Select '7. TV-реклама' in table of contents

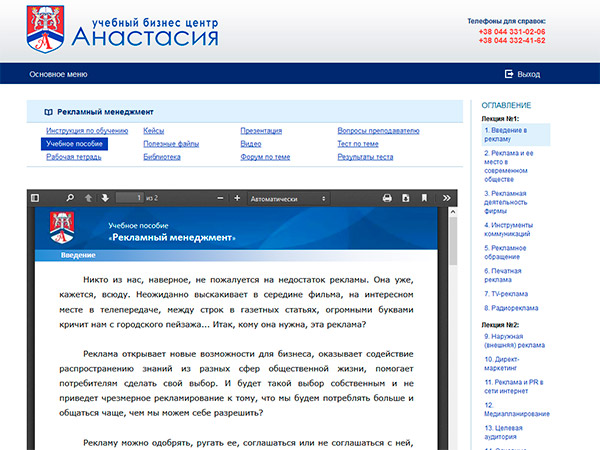[507, 294]
